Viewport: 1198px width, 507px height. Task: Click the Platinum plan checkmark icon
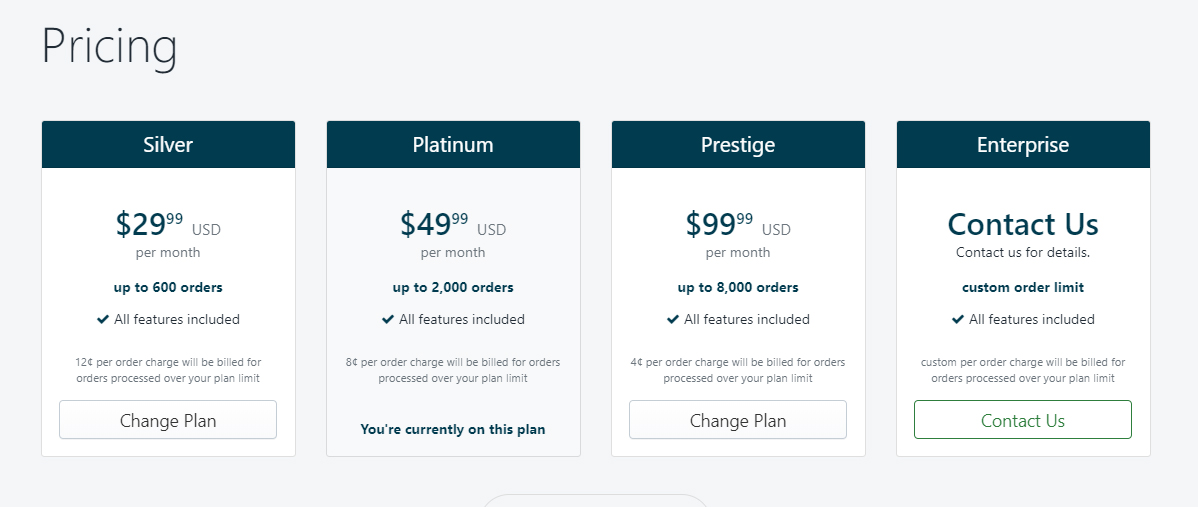pyautogui.click(x=388, y=319)
